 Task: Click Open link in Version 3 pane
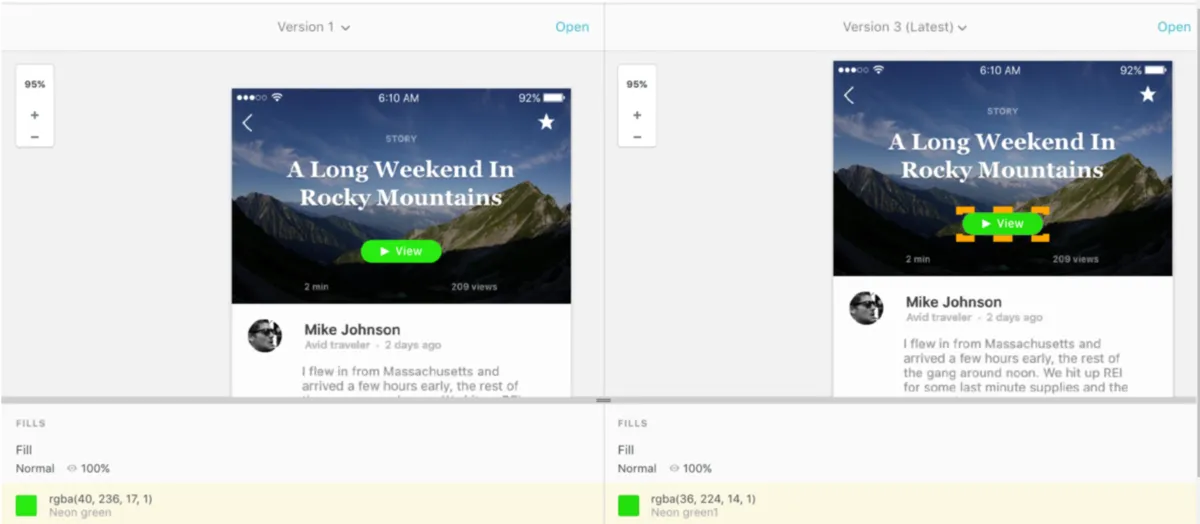coord(1174,27)
